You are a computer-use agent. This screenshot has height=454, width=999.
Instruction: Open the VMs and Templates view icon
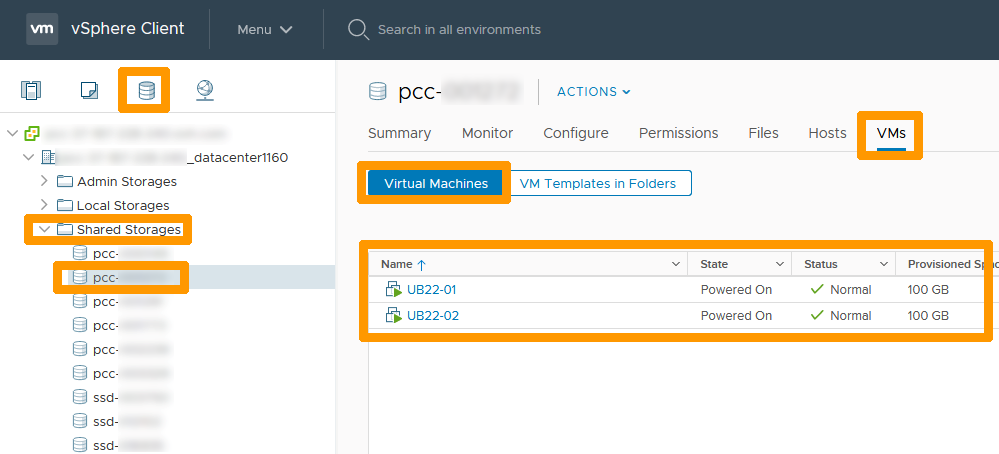(89, 91)
